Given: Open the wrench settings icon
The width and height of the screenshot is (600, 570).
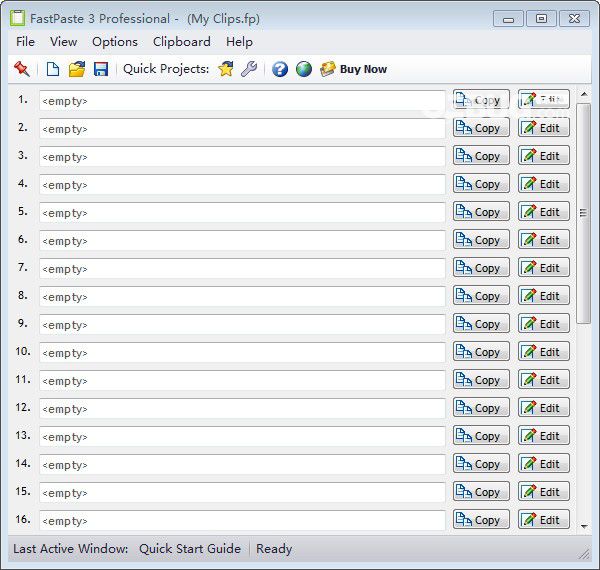Looking at the screenshot, I should [249, 69].
